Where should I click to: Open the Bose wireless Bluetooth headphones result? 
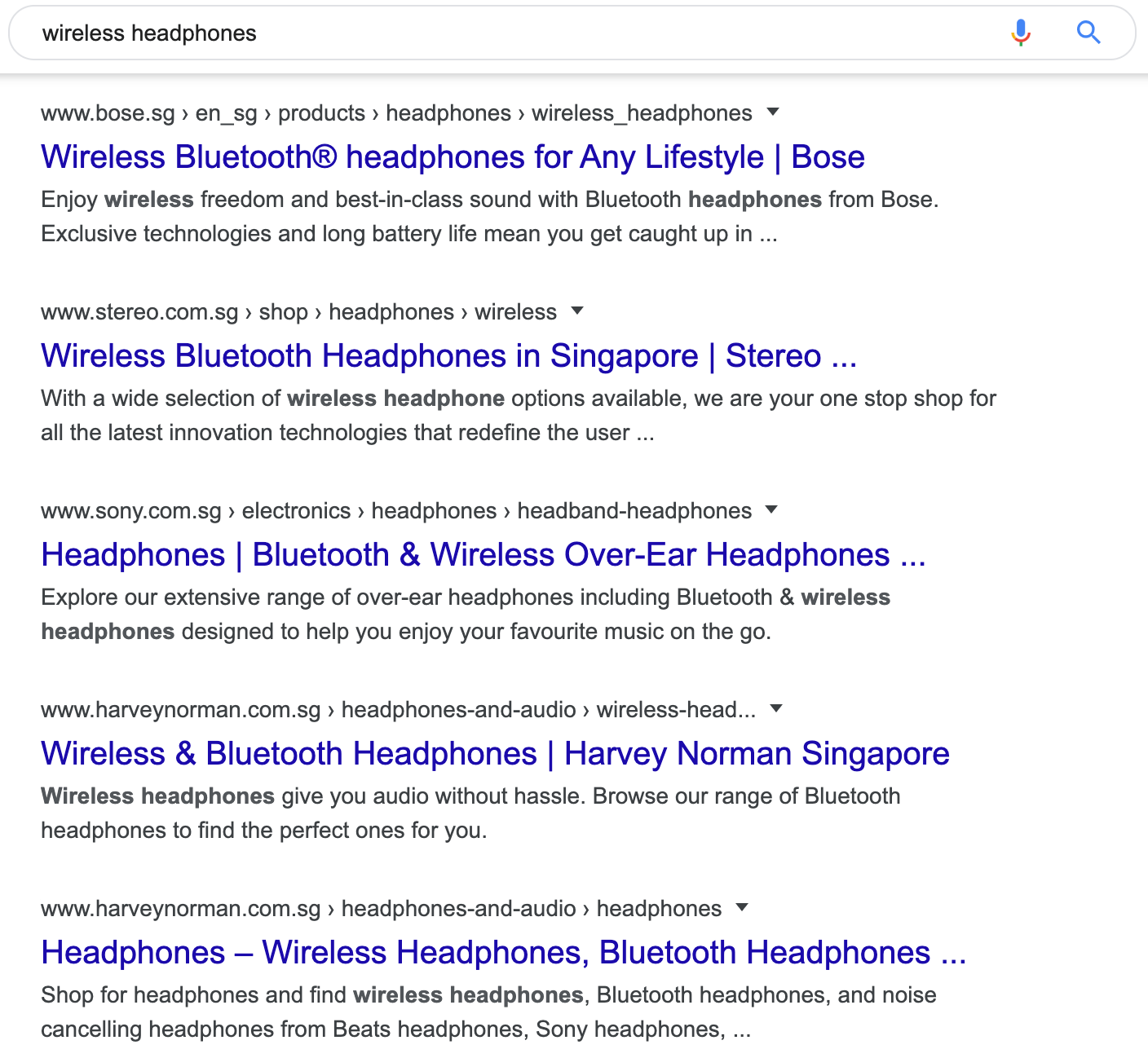point(453,156)
